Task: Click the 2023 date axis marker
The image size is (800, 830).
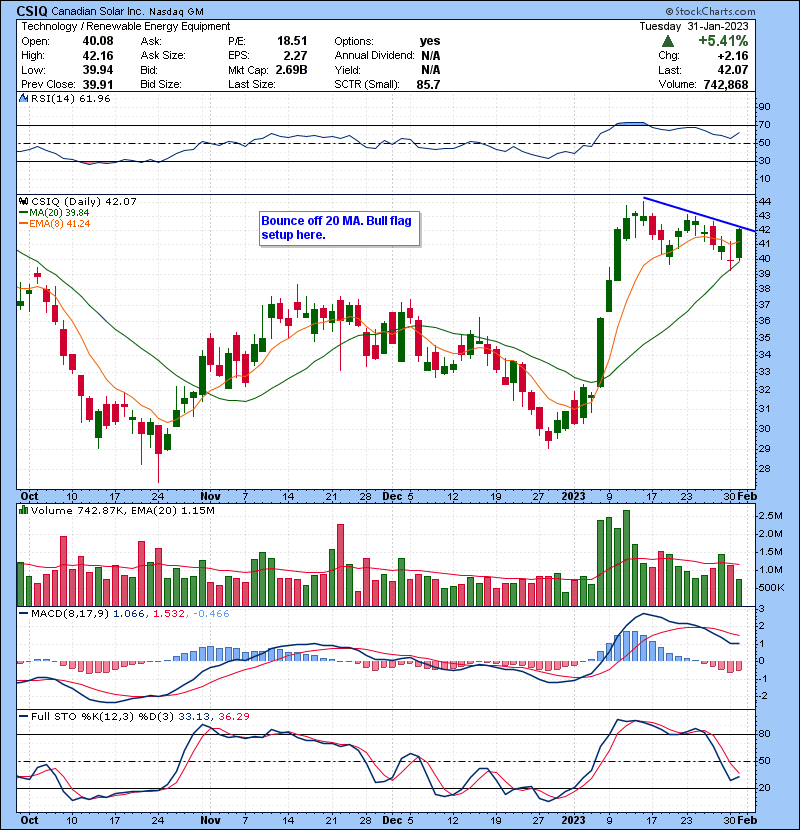Action: pyautogui.click(x=573, y=496)
